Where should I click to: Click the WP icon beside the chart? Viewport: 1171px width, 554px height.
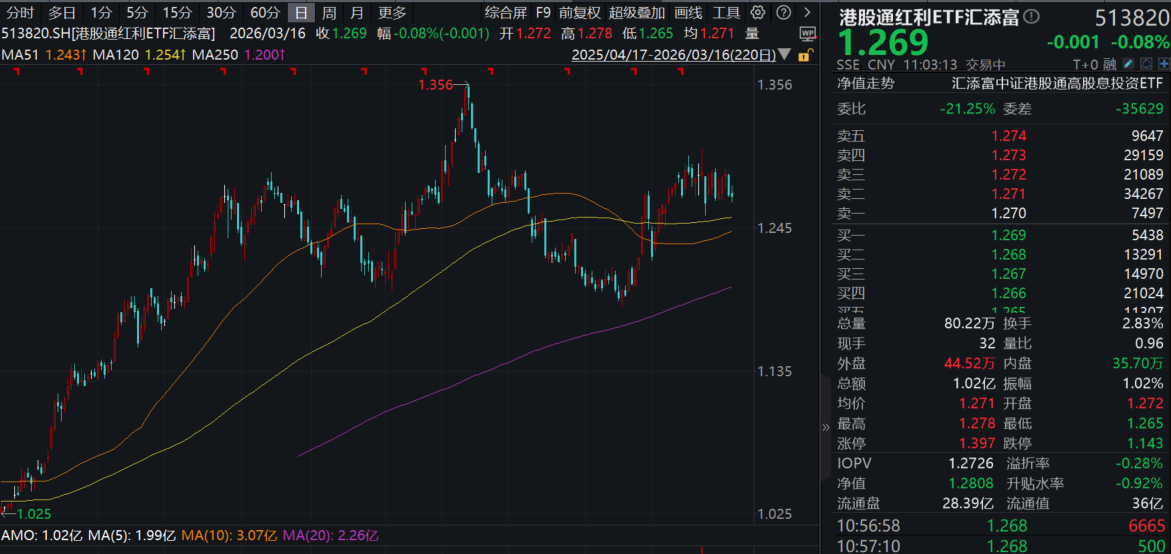tap(808, 34)
